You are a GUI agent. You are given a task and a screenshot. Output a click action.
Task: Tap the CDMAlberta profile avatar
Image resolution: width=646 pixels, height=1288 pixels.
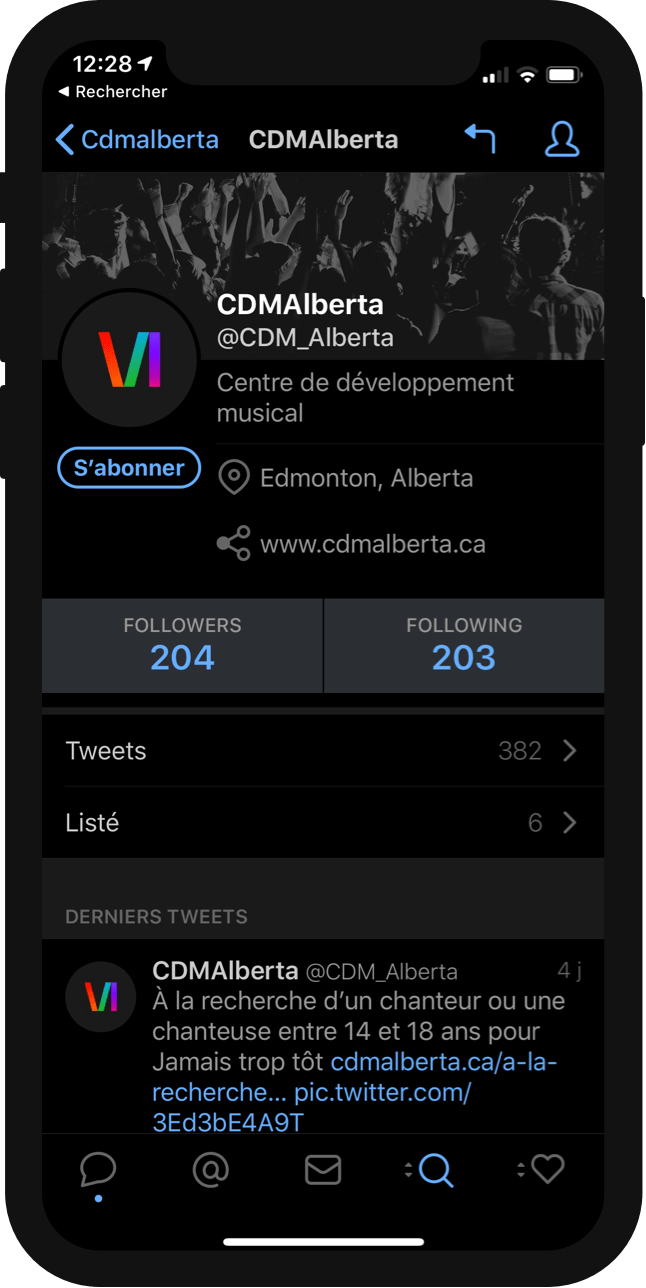point(129,360)
